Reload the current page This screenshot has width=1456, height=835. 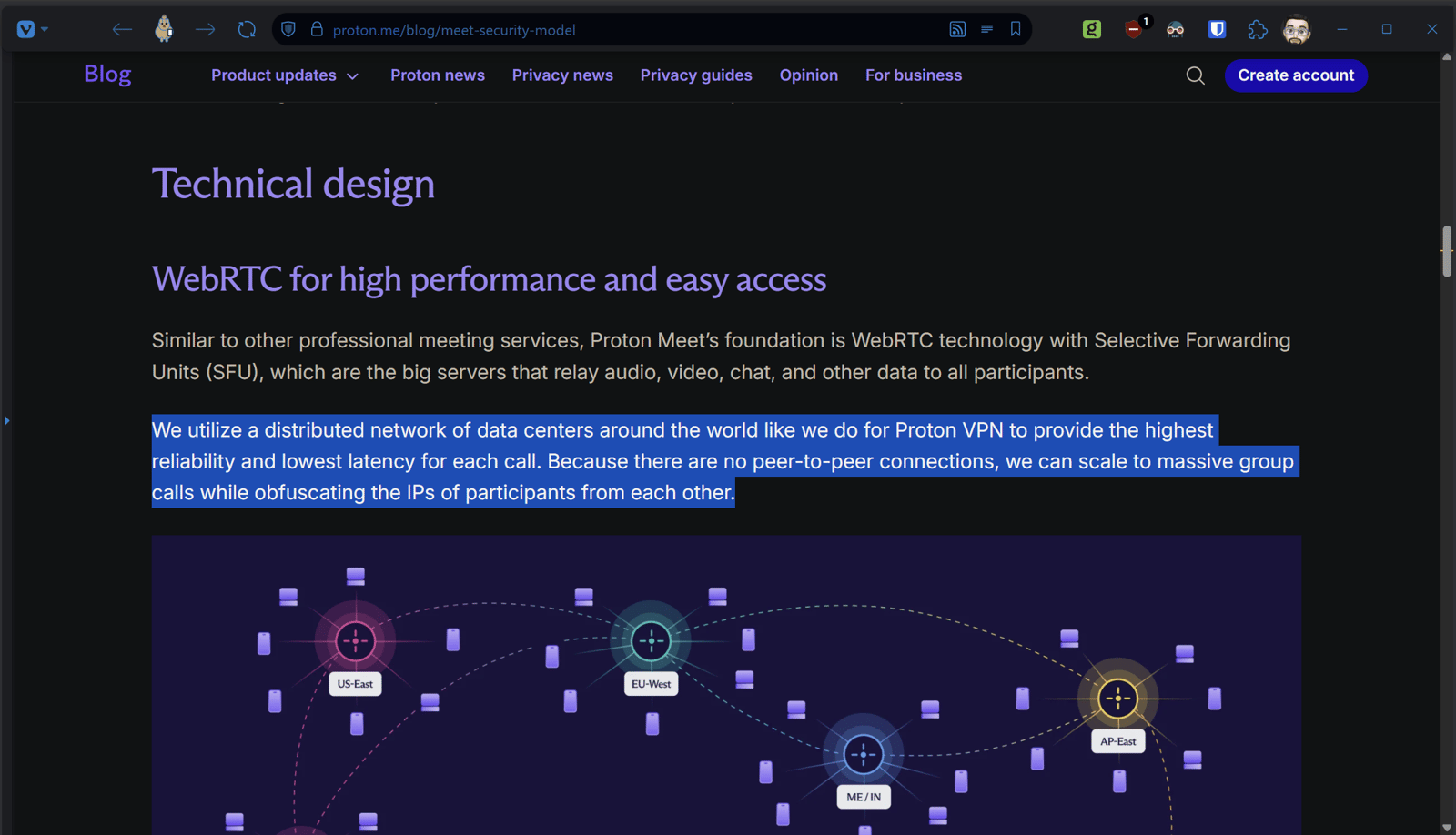[x=247, y=29]
